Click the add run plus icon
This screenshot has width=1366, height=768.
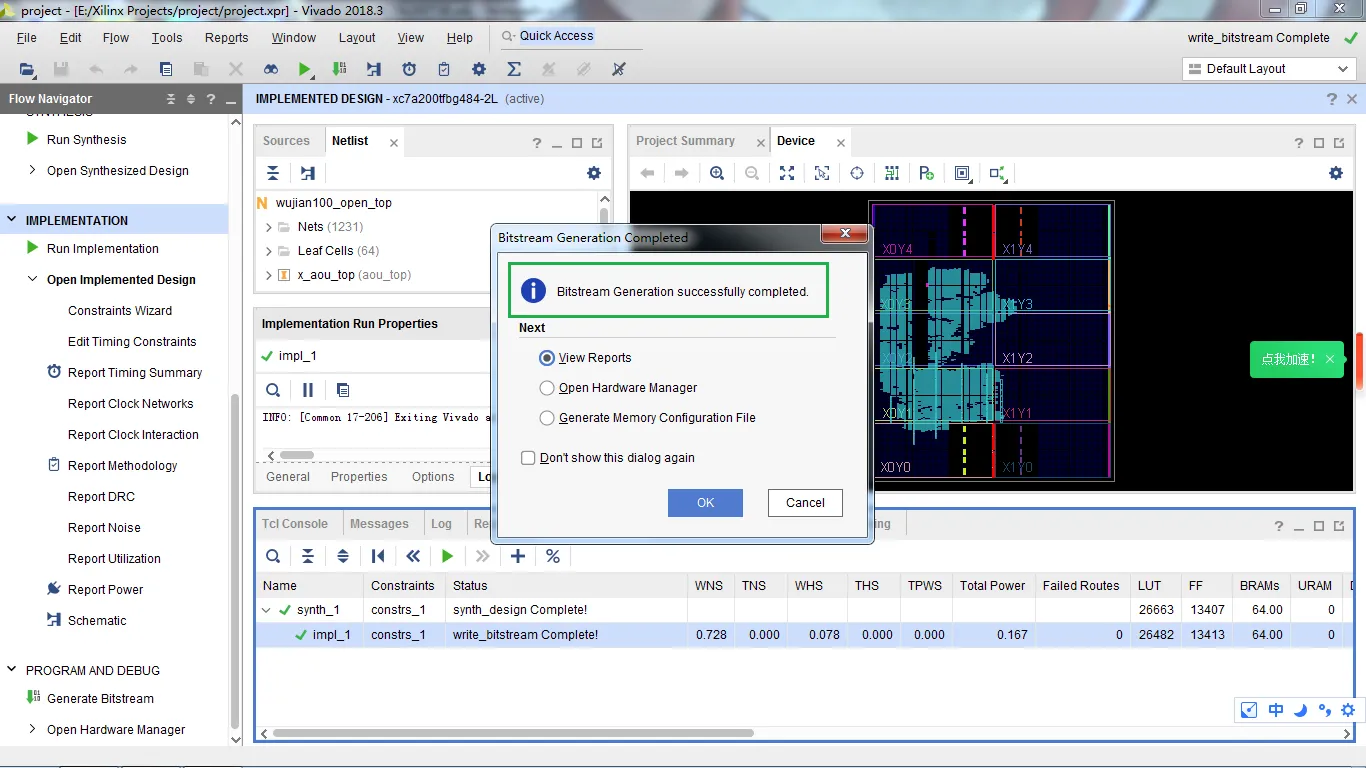518,556
